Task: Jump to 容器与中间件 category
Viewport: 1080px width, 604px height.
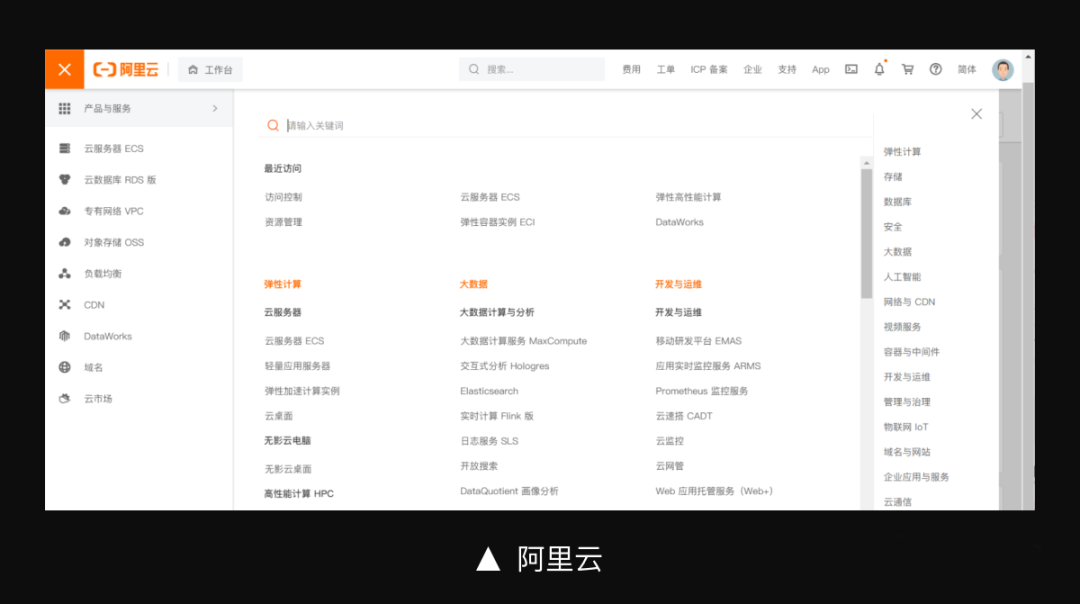Action: point(911,352)
